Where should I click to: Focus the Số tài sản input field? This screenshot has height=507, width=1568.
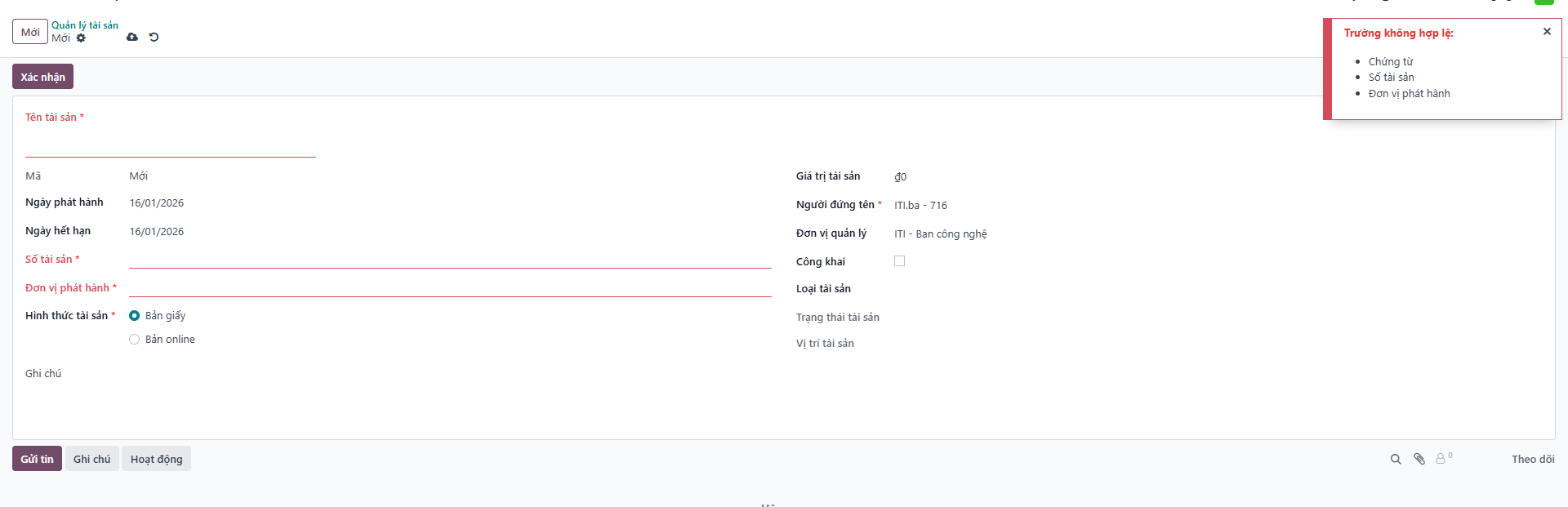450,259
